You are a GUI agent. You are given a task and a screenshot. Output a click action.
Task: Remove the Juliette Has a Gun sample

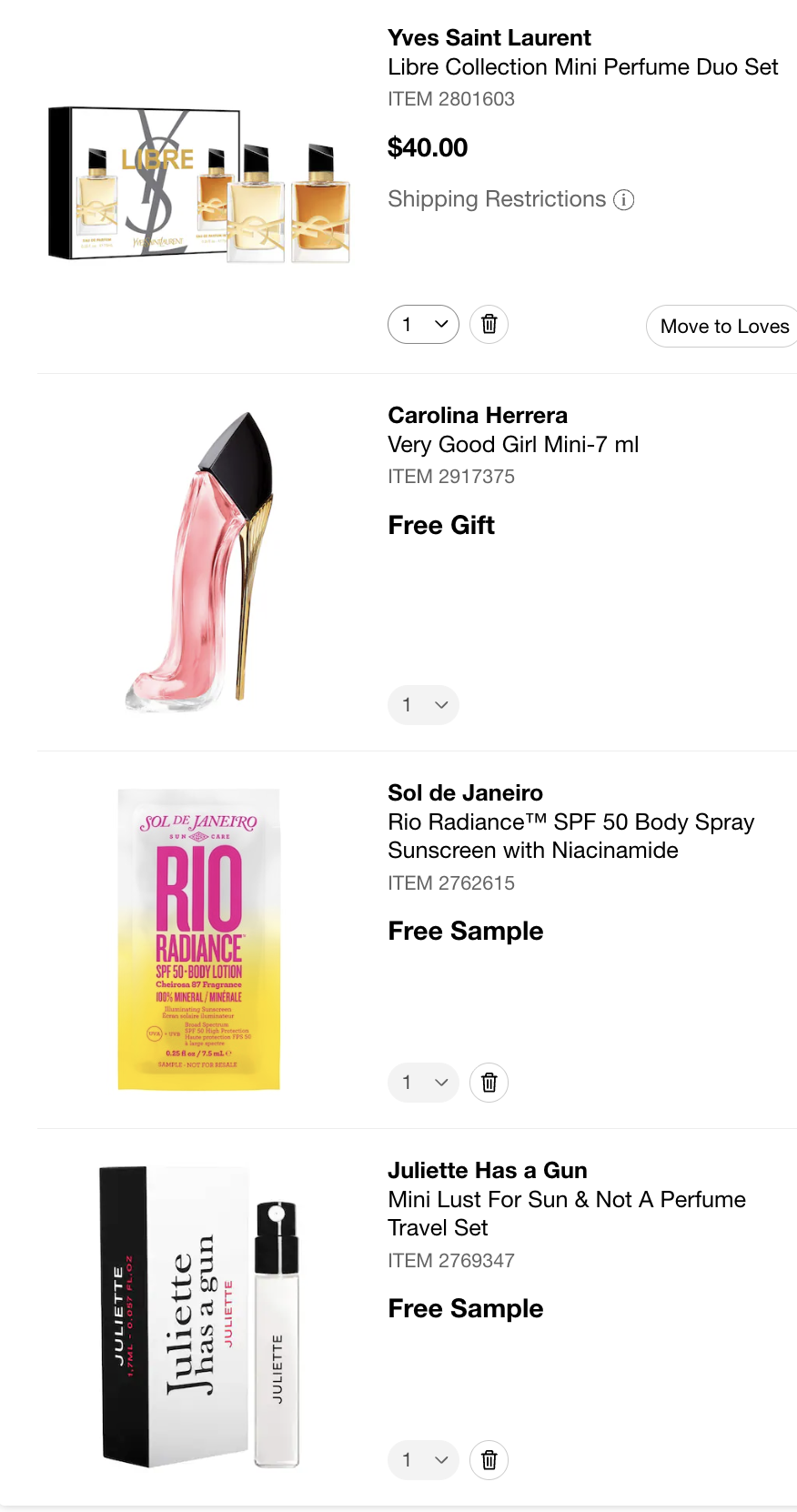click(489, 1460)
